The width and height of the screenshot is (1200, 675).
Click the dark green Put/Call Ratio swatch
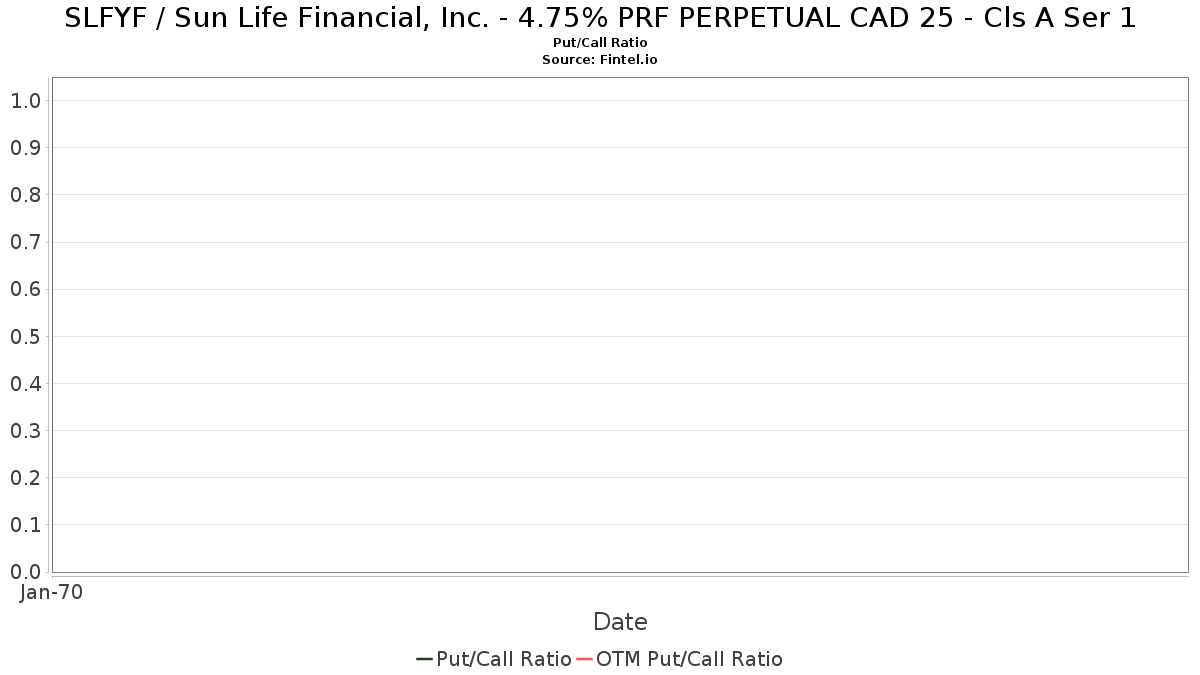[x=424, y=659]
